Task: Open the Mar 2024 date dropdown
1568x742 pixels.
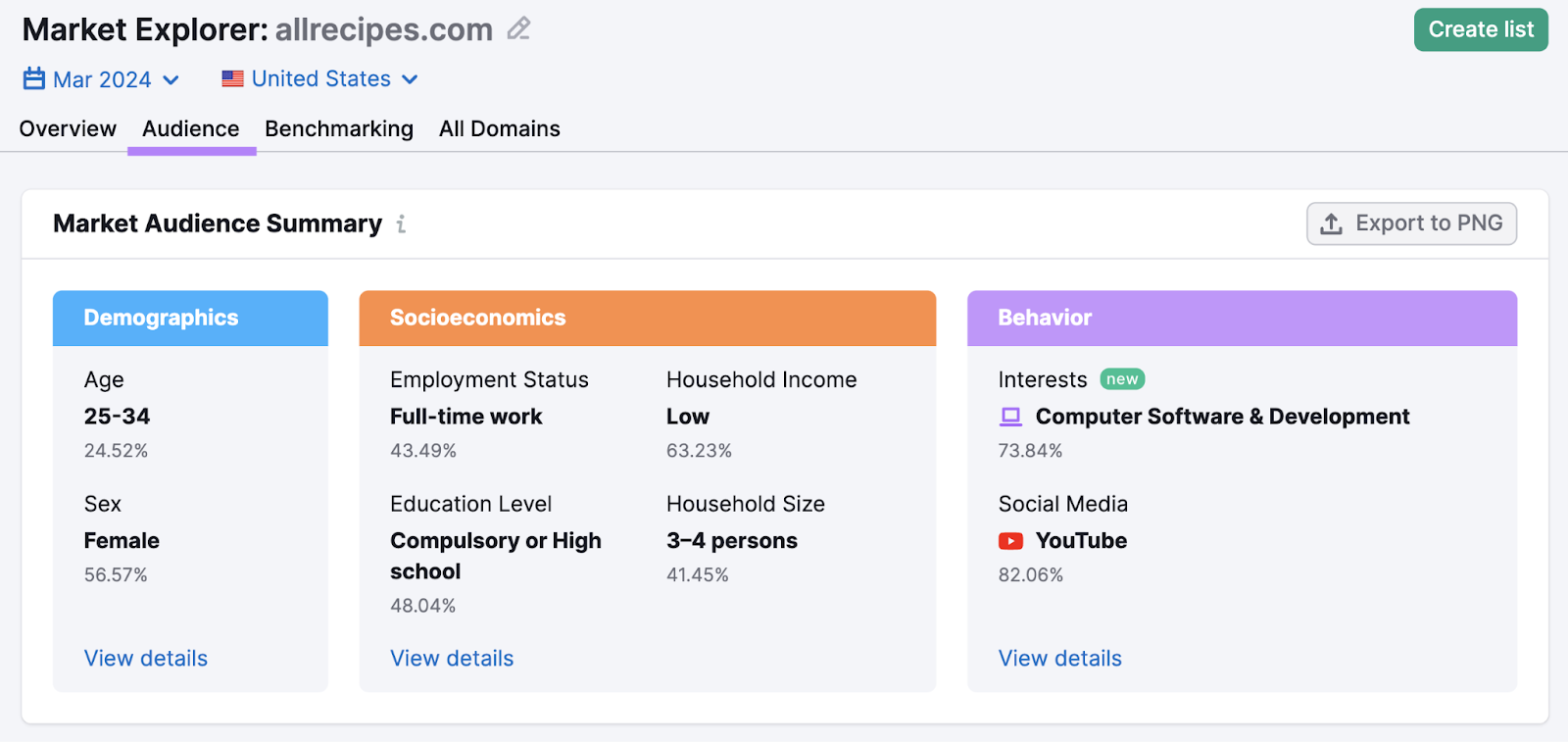Action: (x=102, y=79)
